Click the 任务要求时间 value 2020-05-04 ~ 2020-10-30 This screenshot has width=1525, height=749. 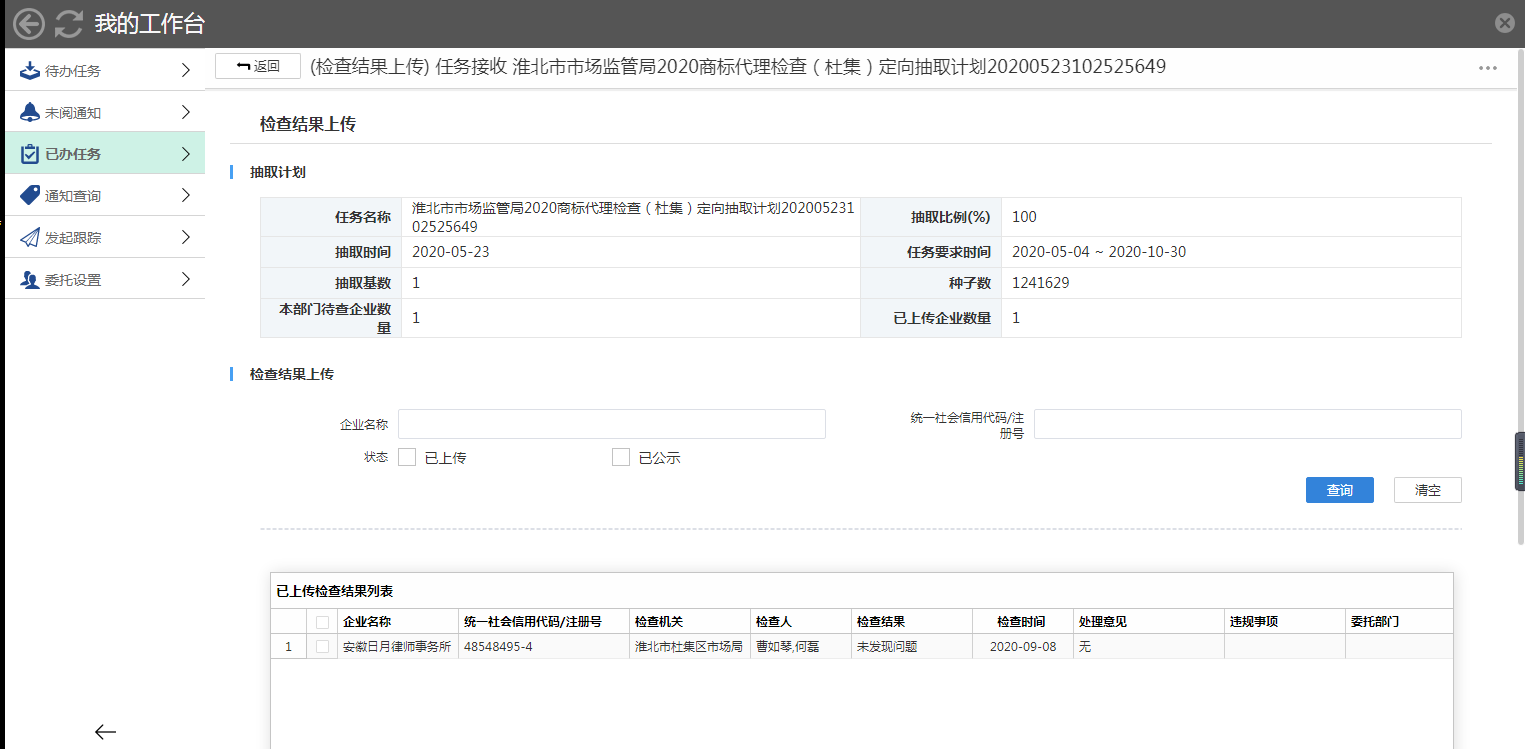click(1099, 252)
